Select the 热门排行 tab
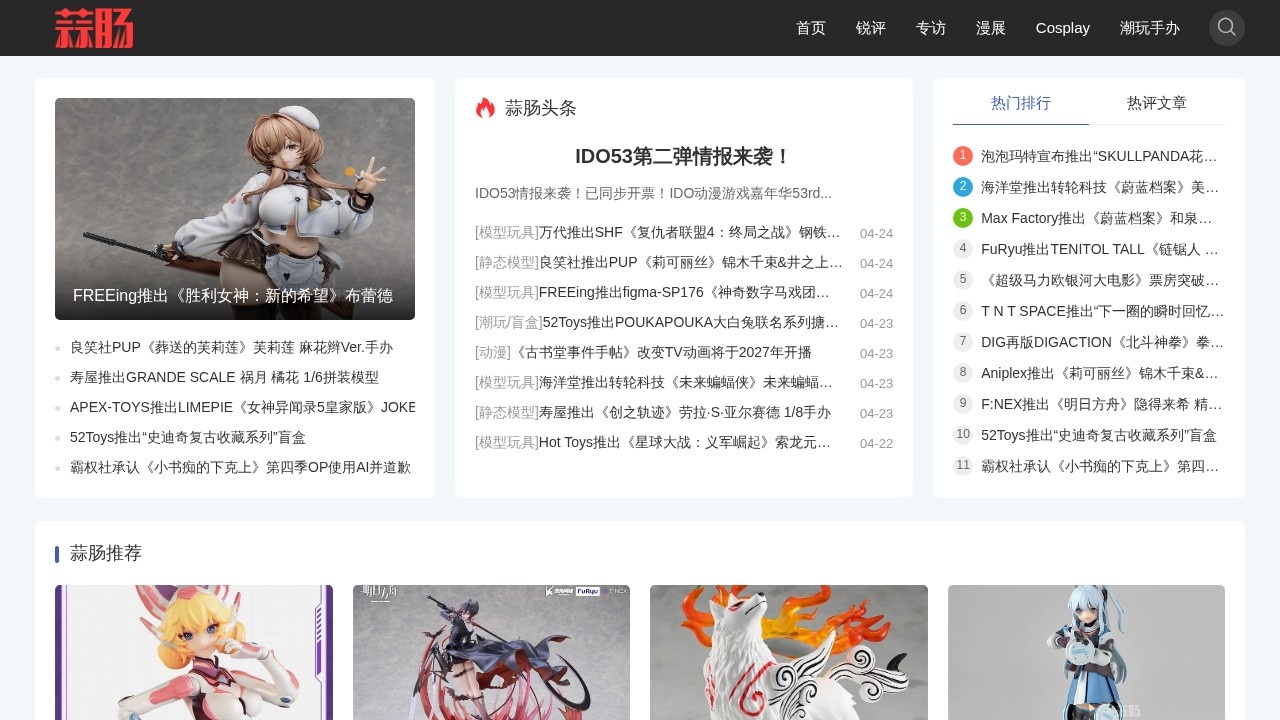 click(1020, 103)
